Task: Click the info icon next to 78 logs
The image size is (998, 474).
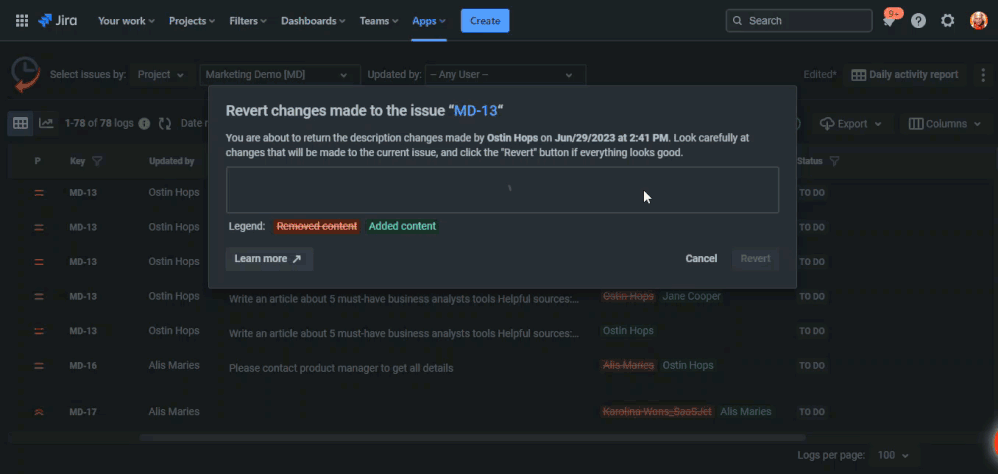Action: (144, 123)
